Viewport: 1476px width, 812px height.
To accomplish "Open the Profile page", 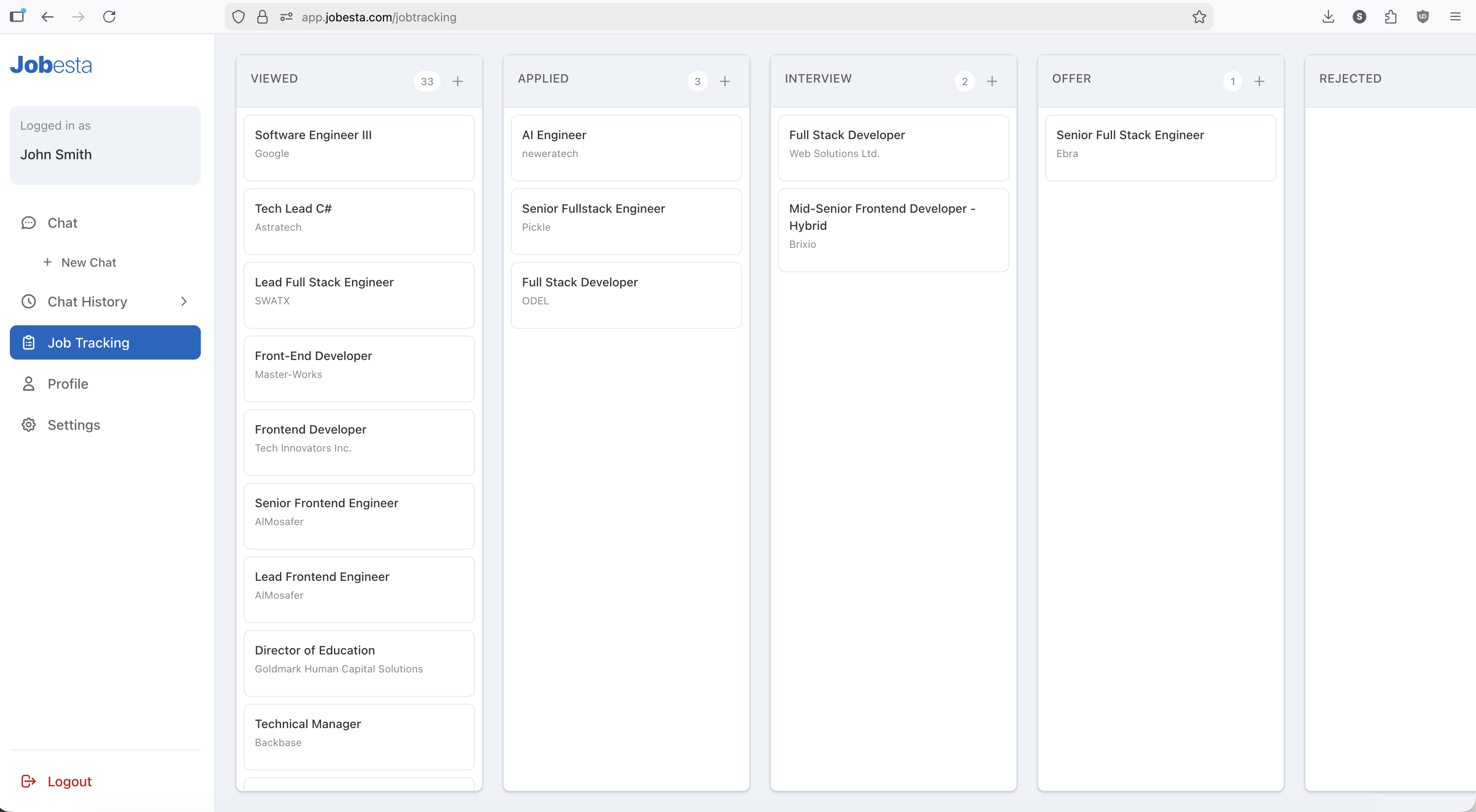I will 67,384.
